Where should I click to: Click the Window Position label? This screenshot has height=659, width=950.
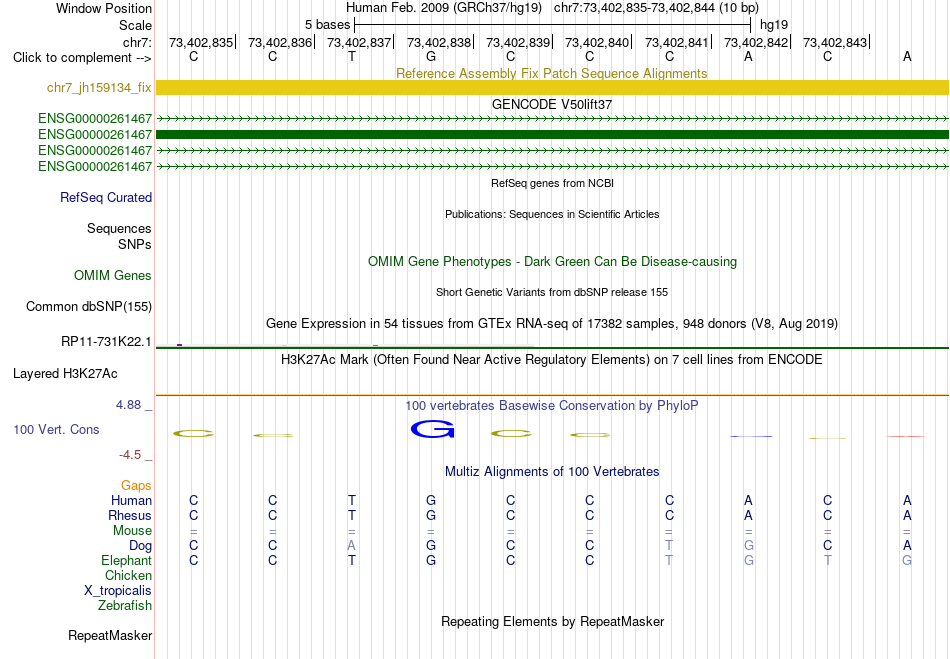click(104, 8)
